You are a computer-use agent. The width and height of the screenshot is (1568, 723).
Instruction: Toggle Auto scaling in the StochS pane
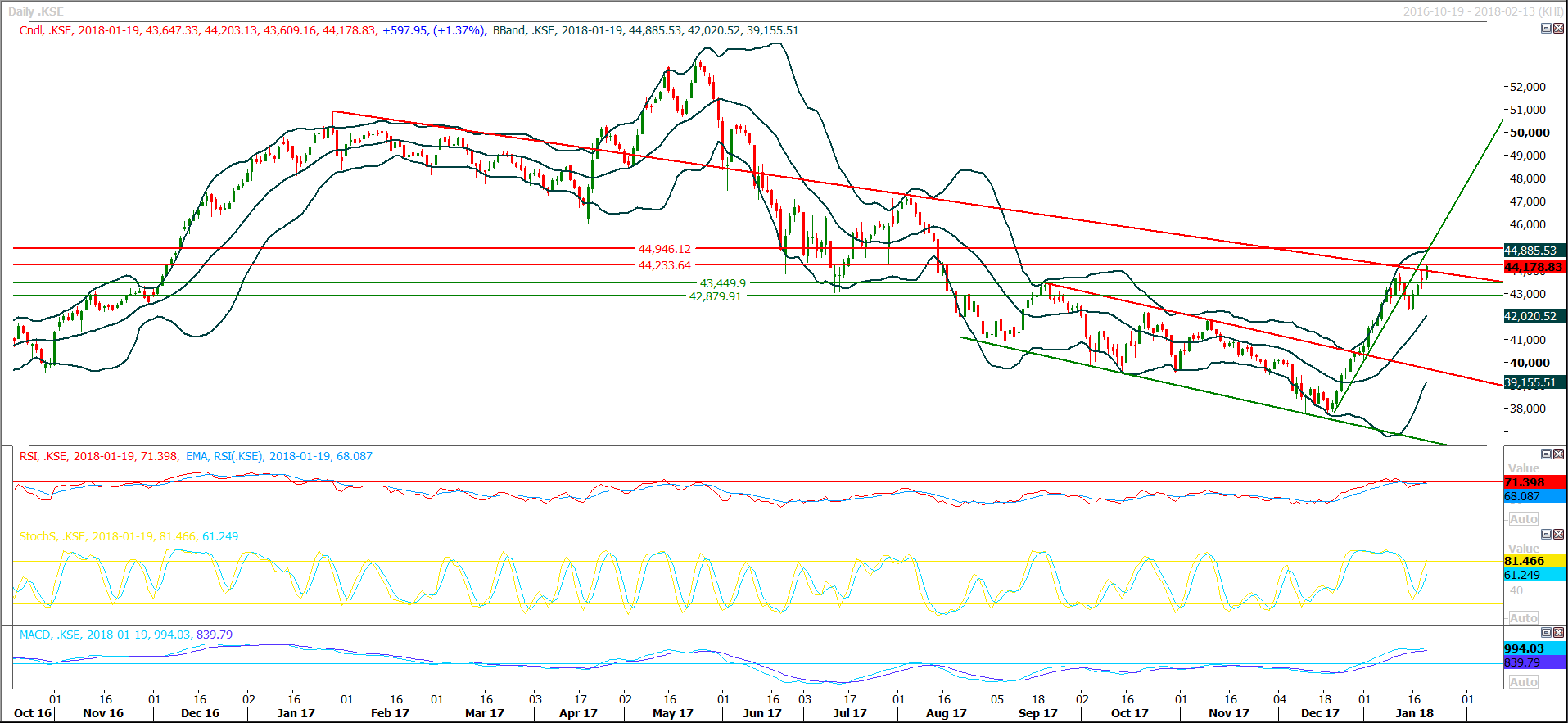pos(1523,618)
